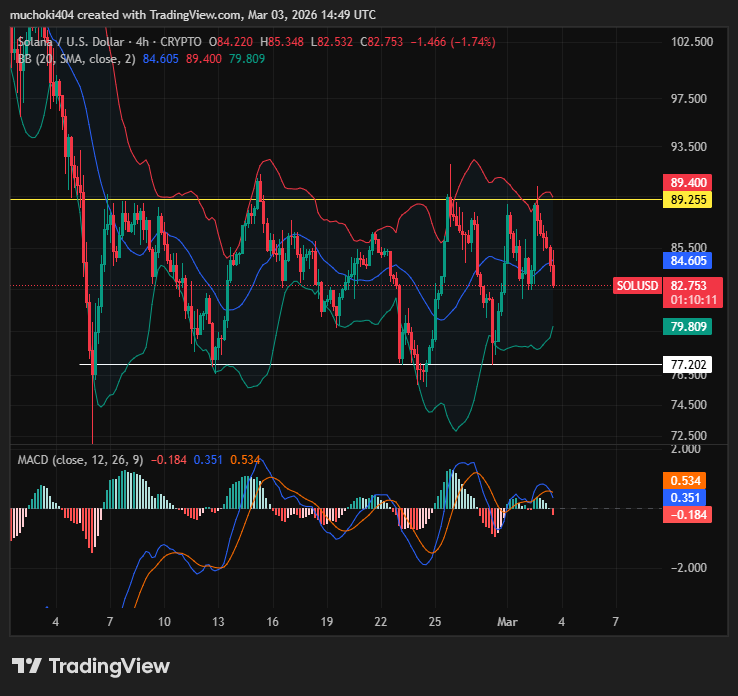Click the SOLUSD ticker tag on price axis
The height and width of the screenshot is (696, 738).
(x=637, y=285)
